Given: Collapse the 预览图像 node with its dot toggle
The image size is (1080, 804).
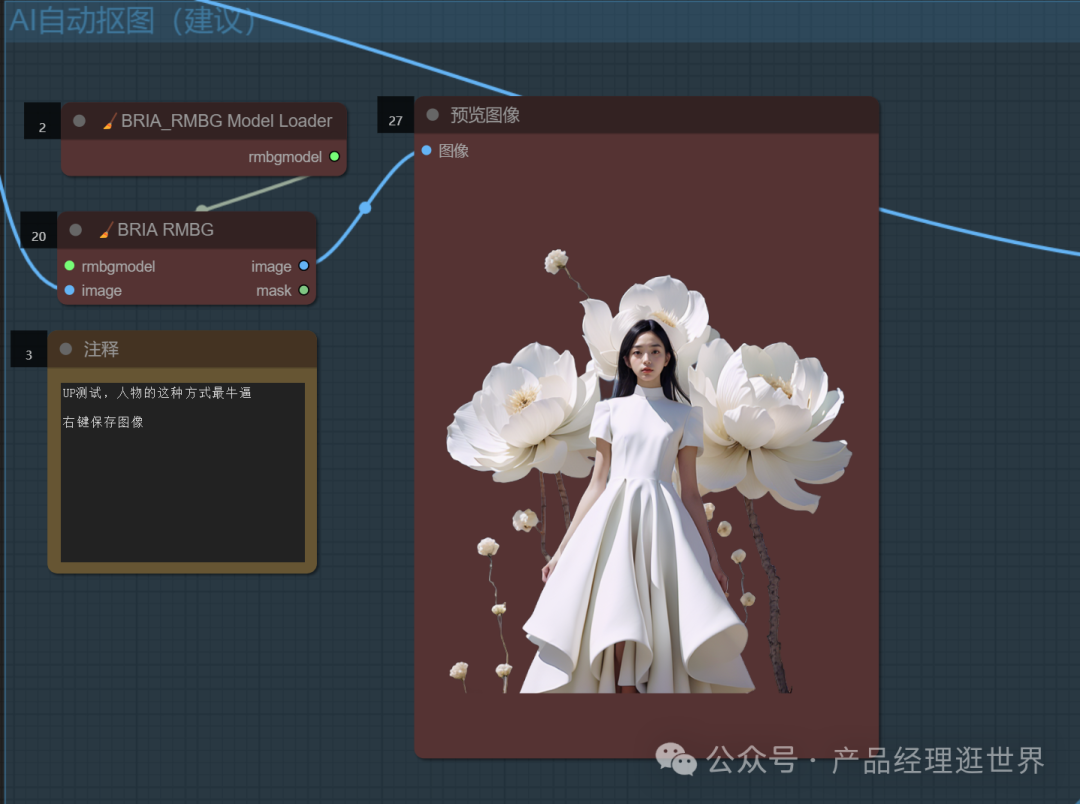Looking at the screenshot, I should (432, 114).
